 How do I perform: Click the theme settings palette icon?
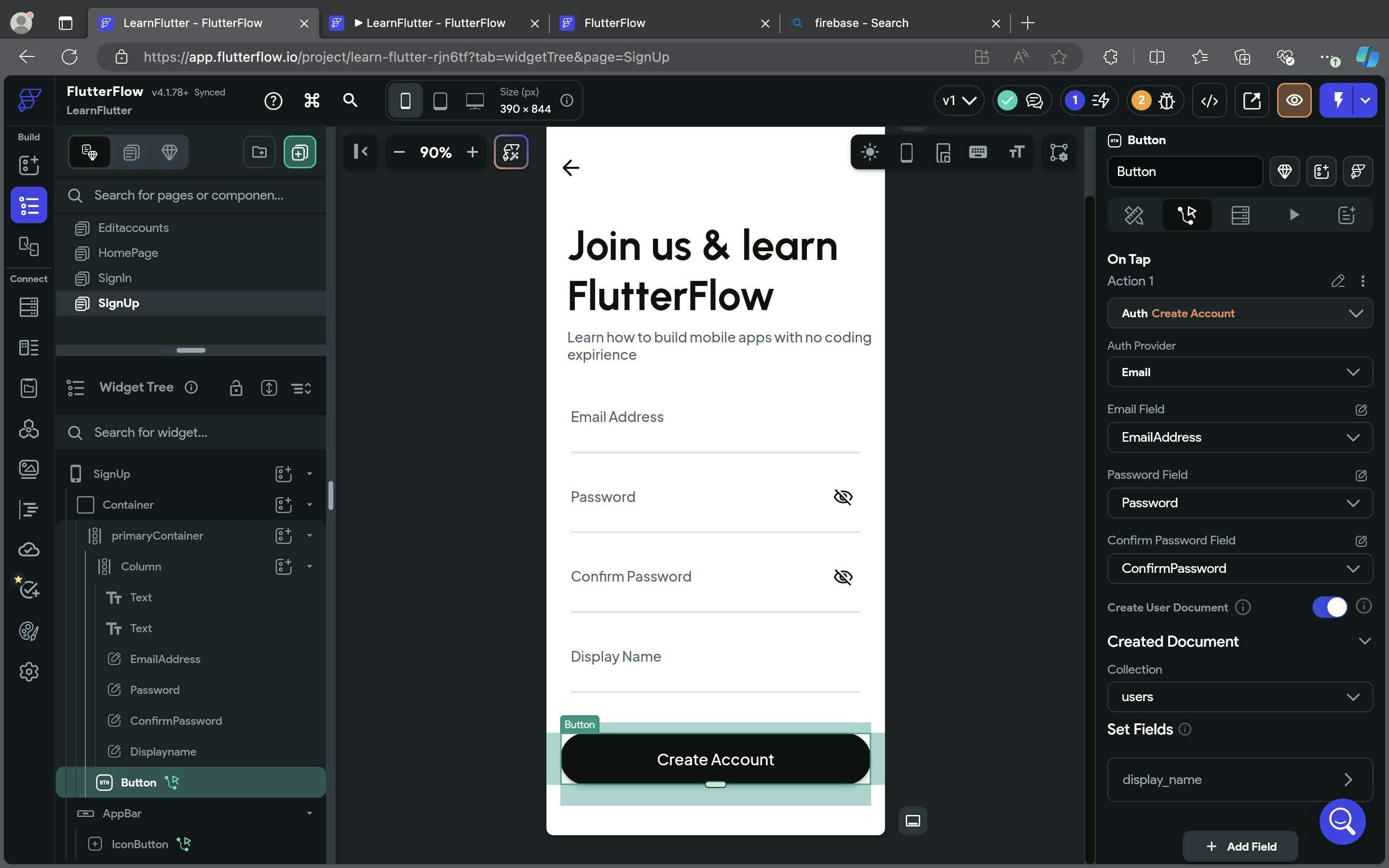click(x=29, y=631)
